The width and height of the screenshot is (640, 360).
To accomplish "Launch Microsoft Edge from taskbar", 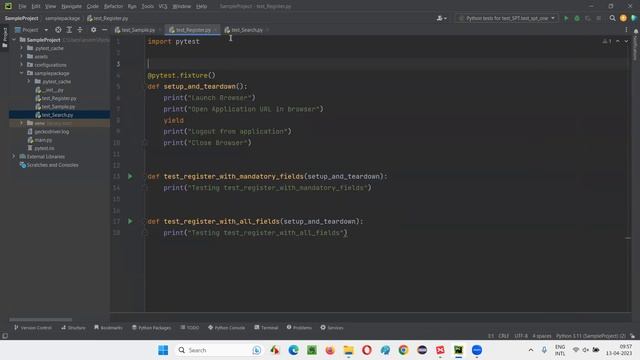I will 293,350.
